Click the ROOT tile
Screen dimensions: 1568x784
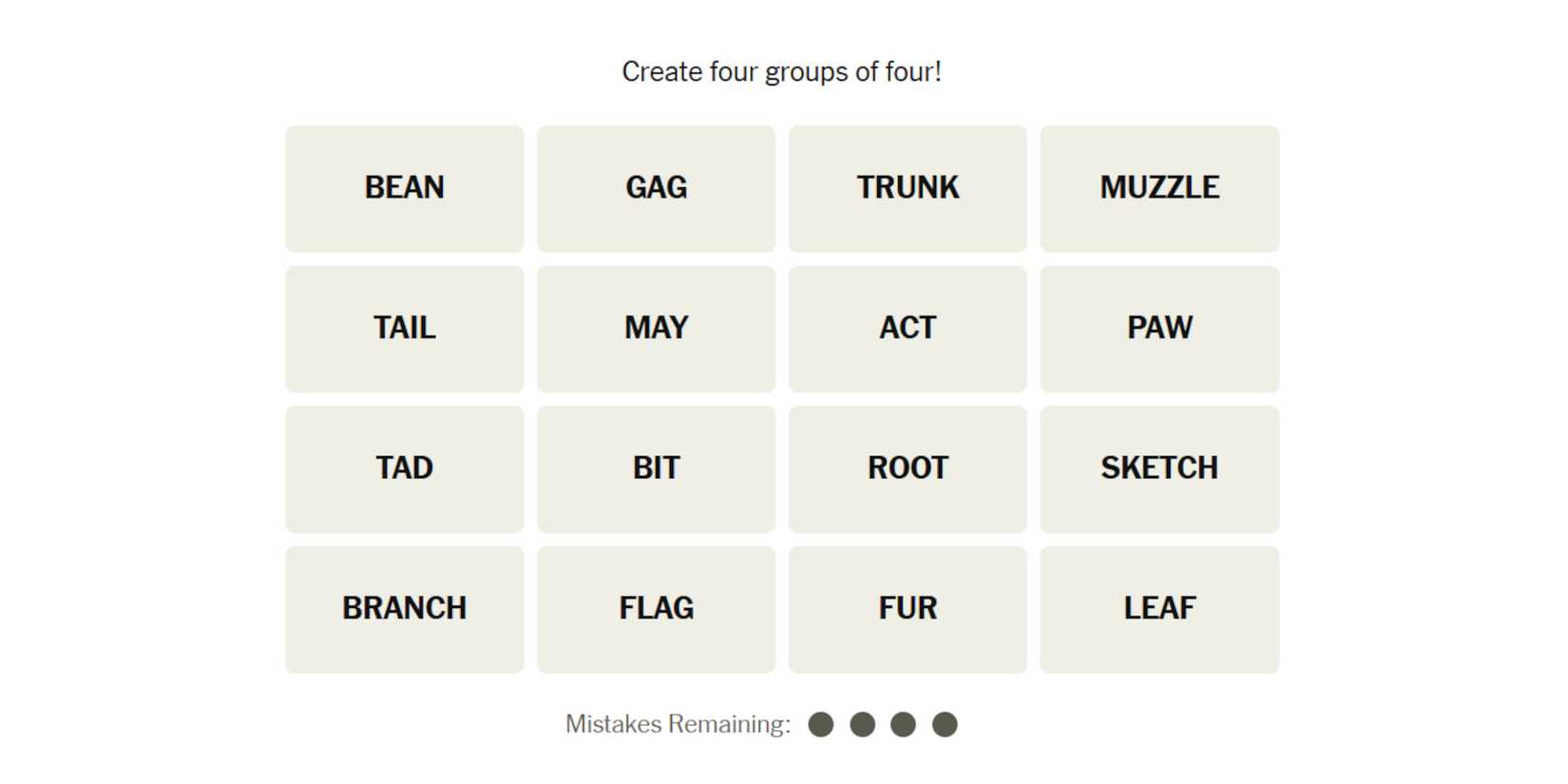(x=908, y=468)
